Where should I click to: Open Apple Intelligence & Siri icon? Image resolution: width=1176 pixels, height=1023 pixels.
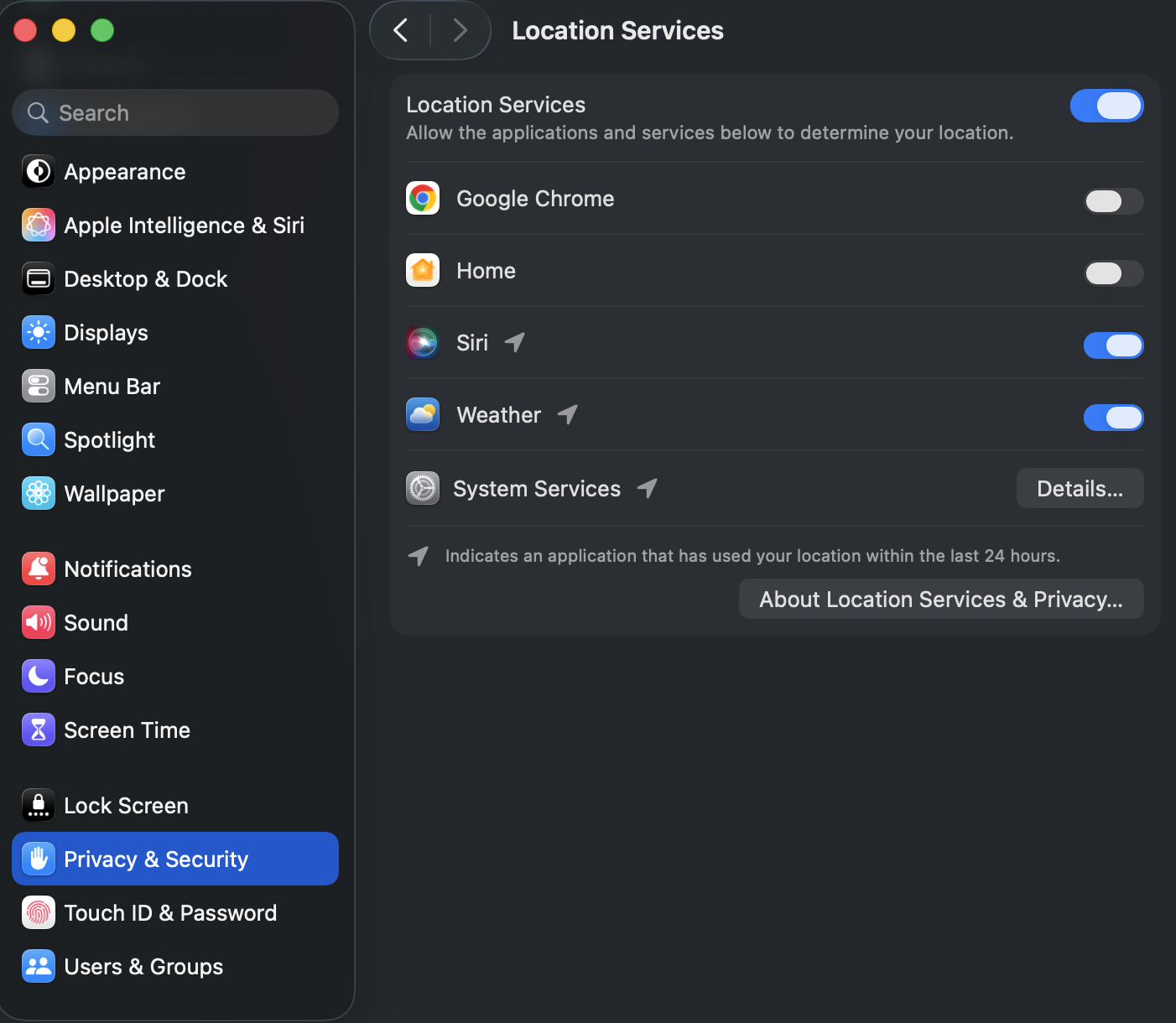(39, 226)
